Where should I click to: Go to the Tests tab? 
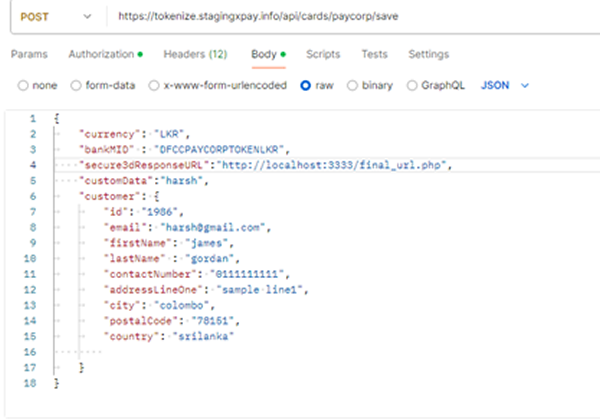pyautogui.click(x=374, y=54)
